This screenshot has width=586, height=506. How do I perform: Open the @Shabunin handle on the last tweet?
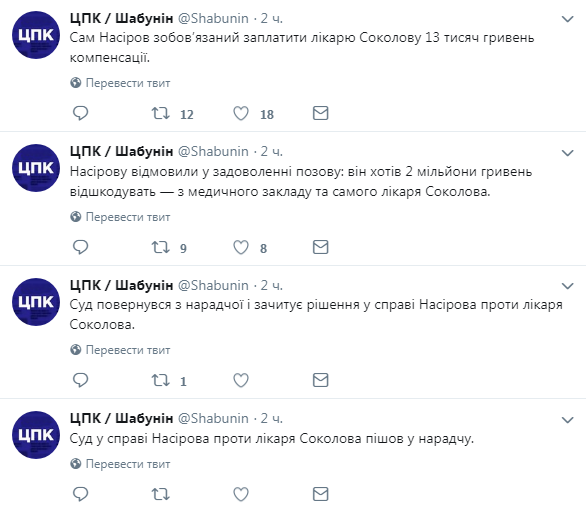pos(213,419)
